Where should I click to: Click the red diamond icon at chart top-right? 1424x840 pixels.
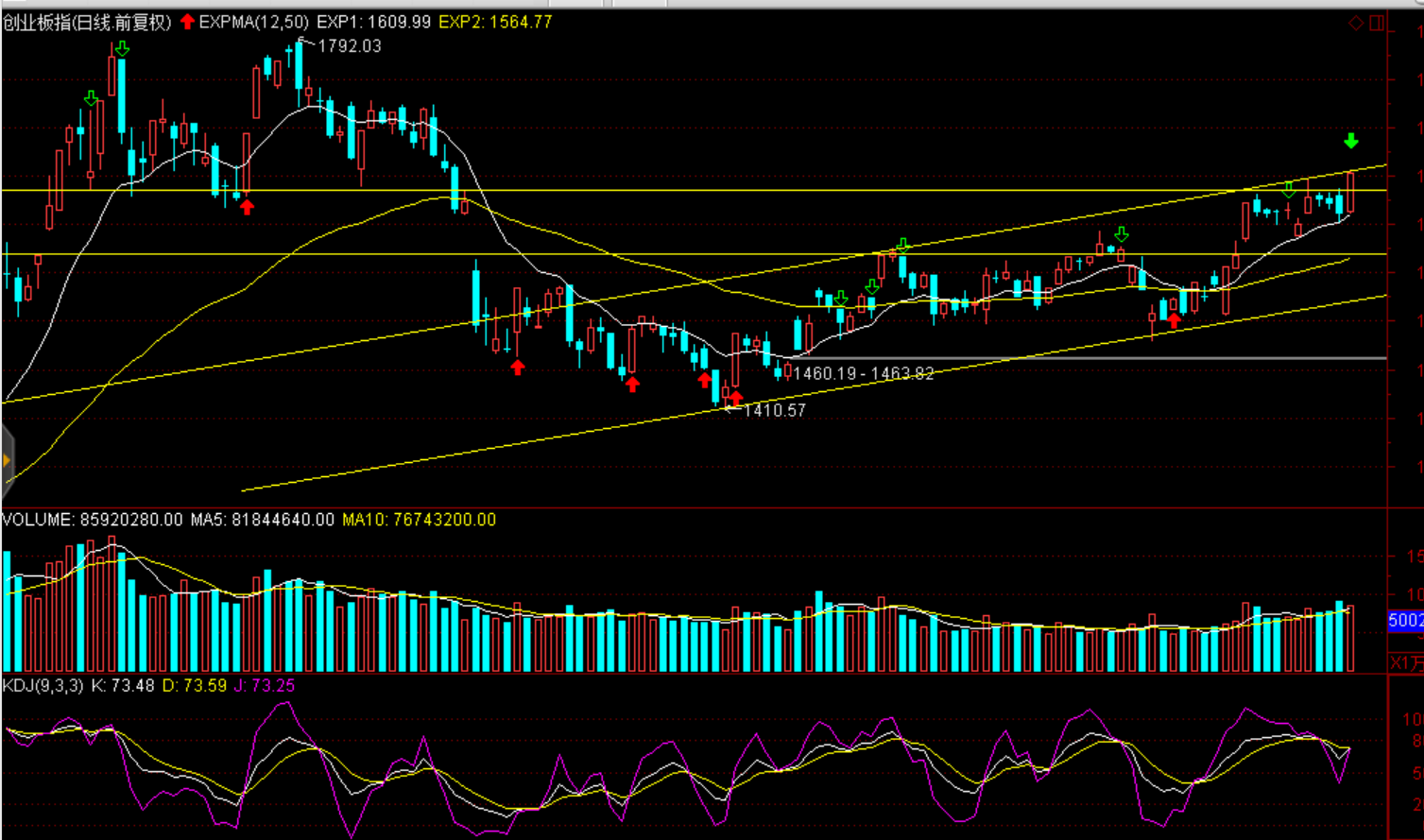pos(1356,23)
